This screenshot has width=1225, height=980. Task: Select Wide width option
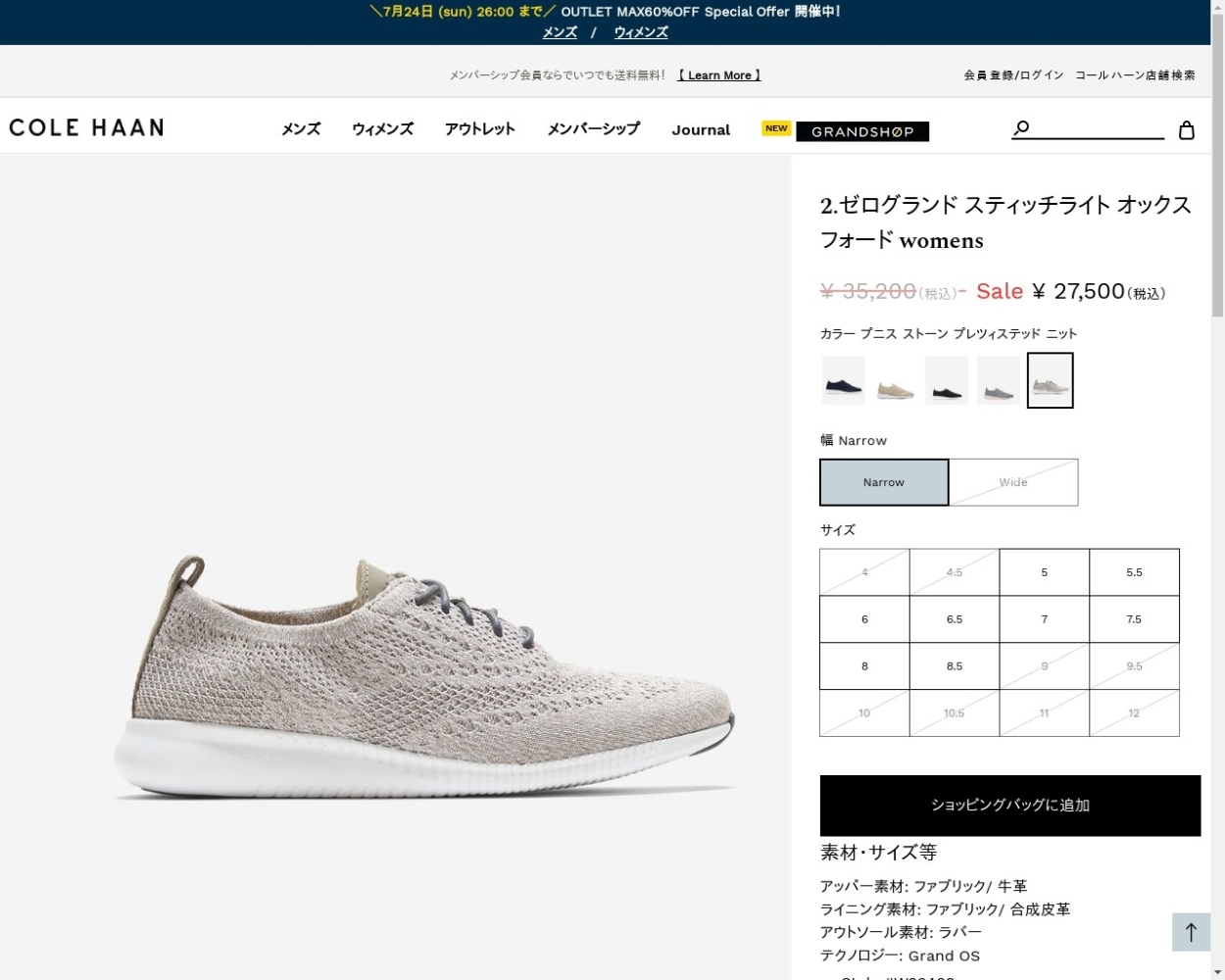(x=1013, y=482)
